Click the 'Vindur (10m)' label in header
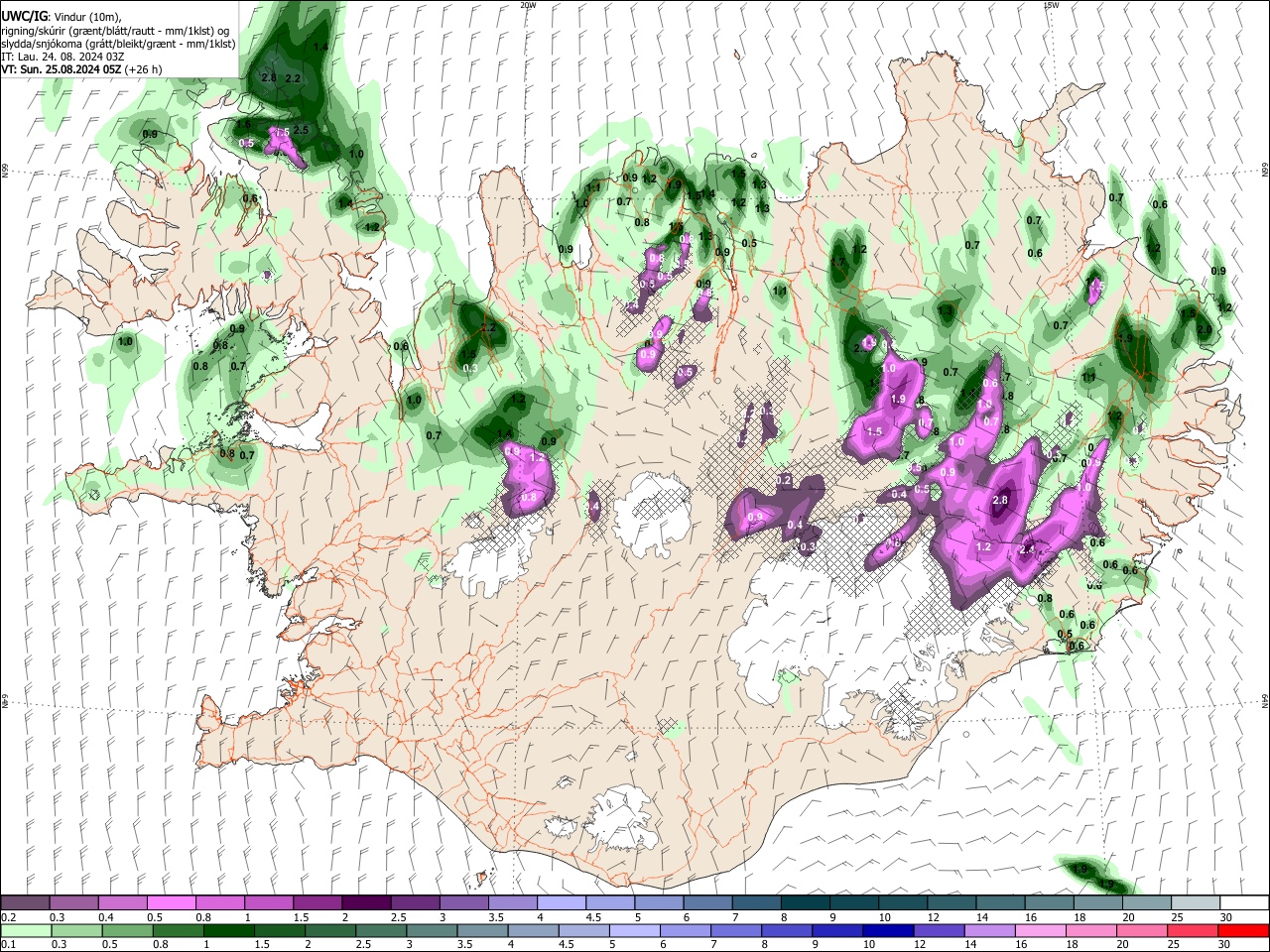Image resolution: width=1270 pixels, height=952 pixels. (85, 17)
